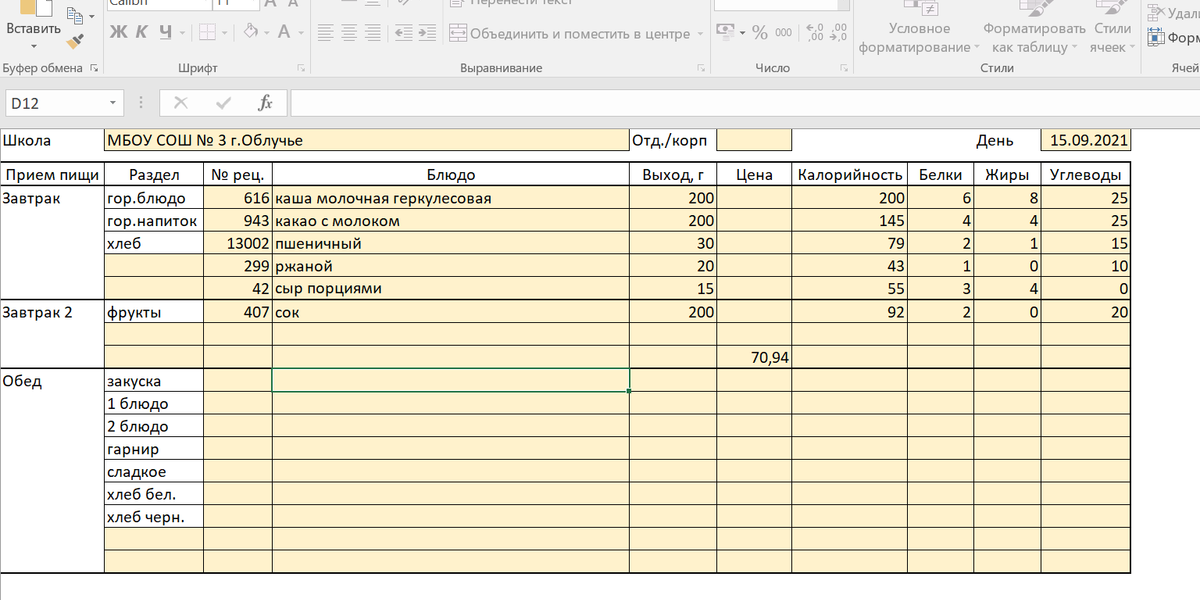Expand the Borders dropdown arrow
The image size is (1200, 600).
[x=225, y=33]
